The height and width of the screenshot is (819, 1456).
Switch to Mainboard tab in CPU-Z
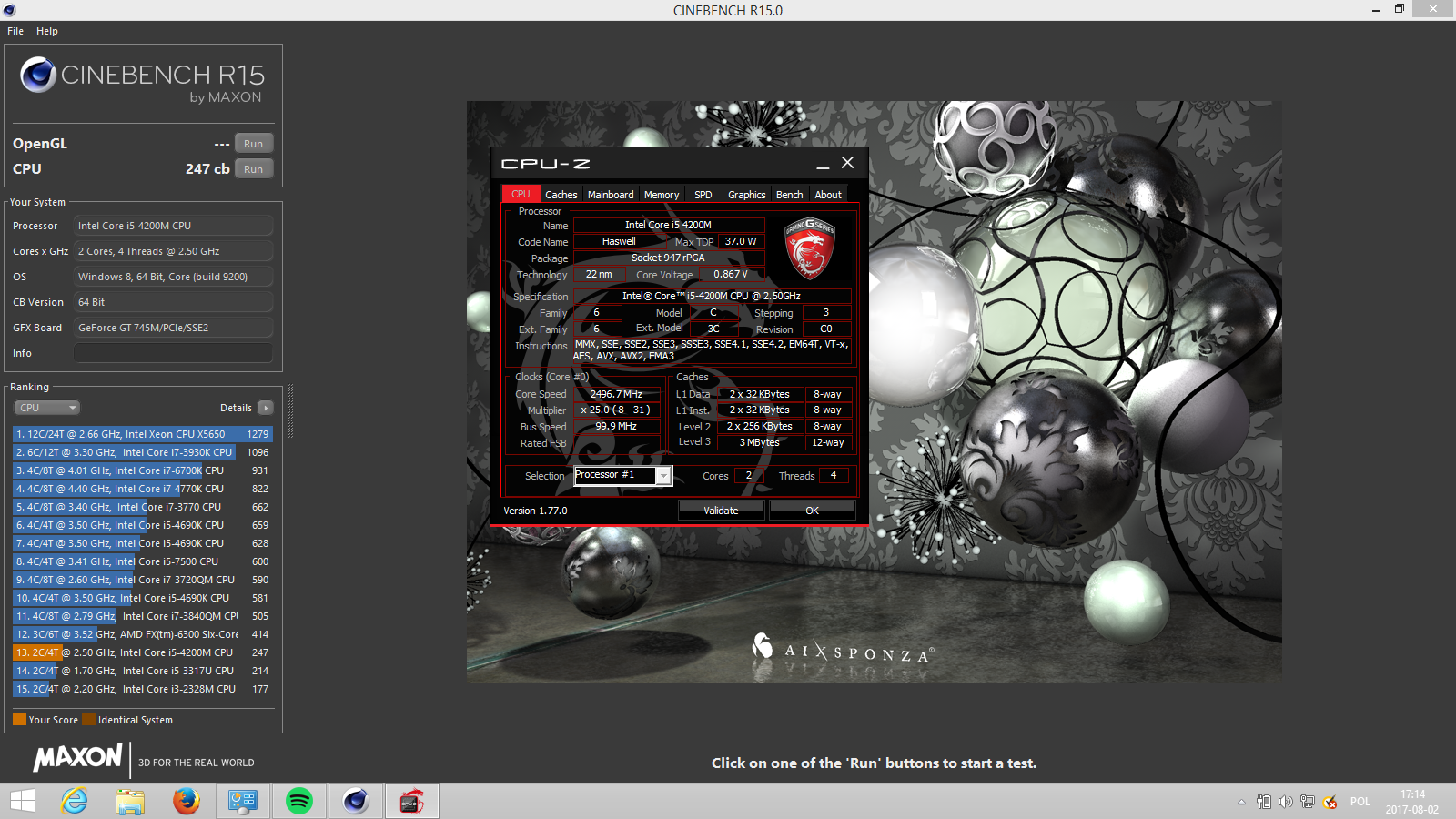[611, 195]
